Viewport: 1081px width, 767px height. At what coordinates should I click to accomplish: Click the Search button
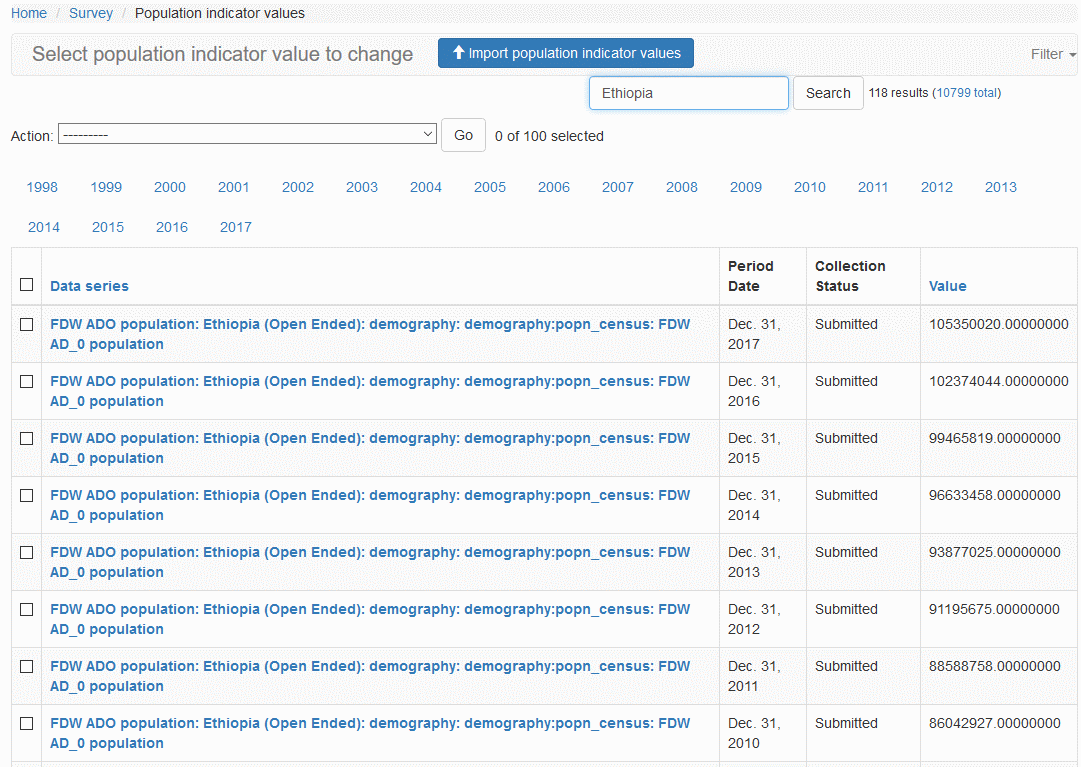pos(827,93)
